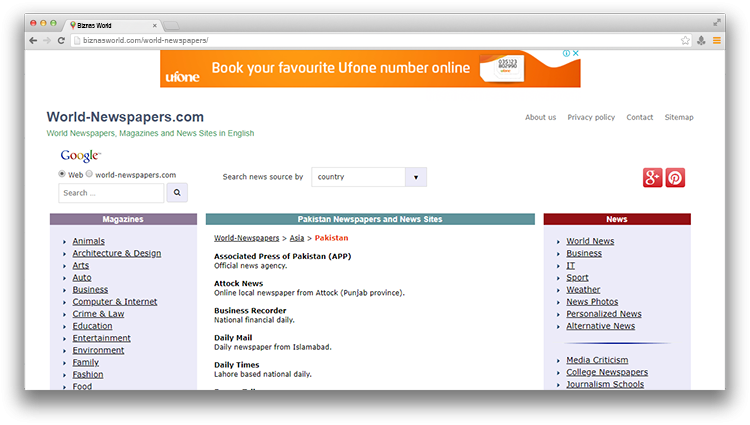This screenshot has height=425, width=750.
Task: Open the Fashion magazines link
Action: (x=88, y=374)
